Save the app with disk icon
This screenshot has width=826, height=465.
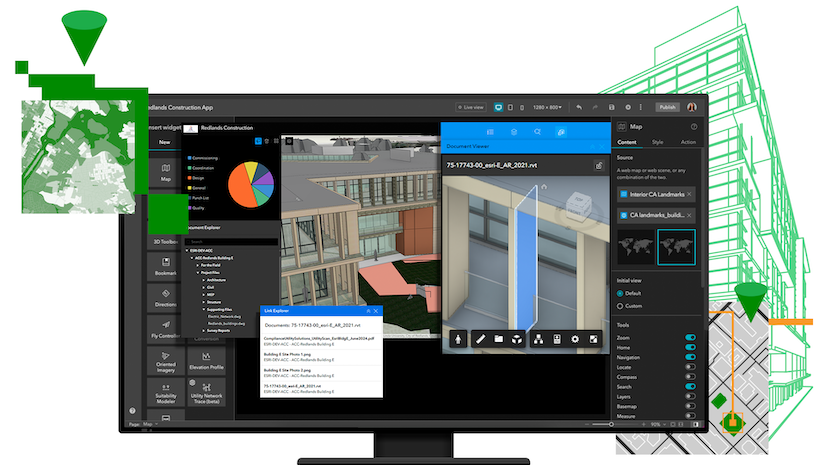coord(612,107)
